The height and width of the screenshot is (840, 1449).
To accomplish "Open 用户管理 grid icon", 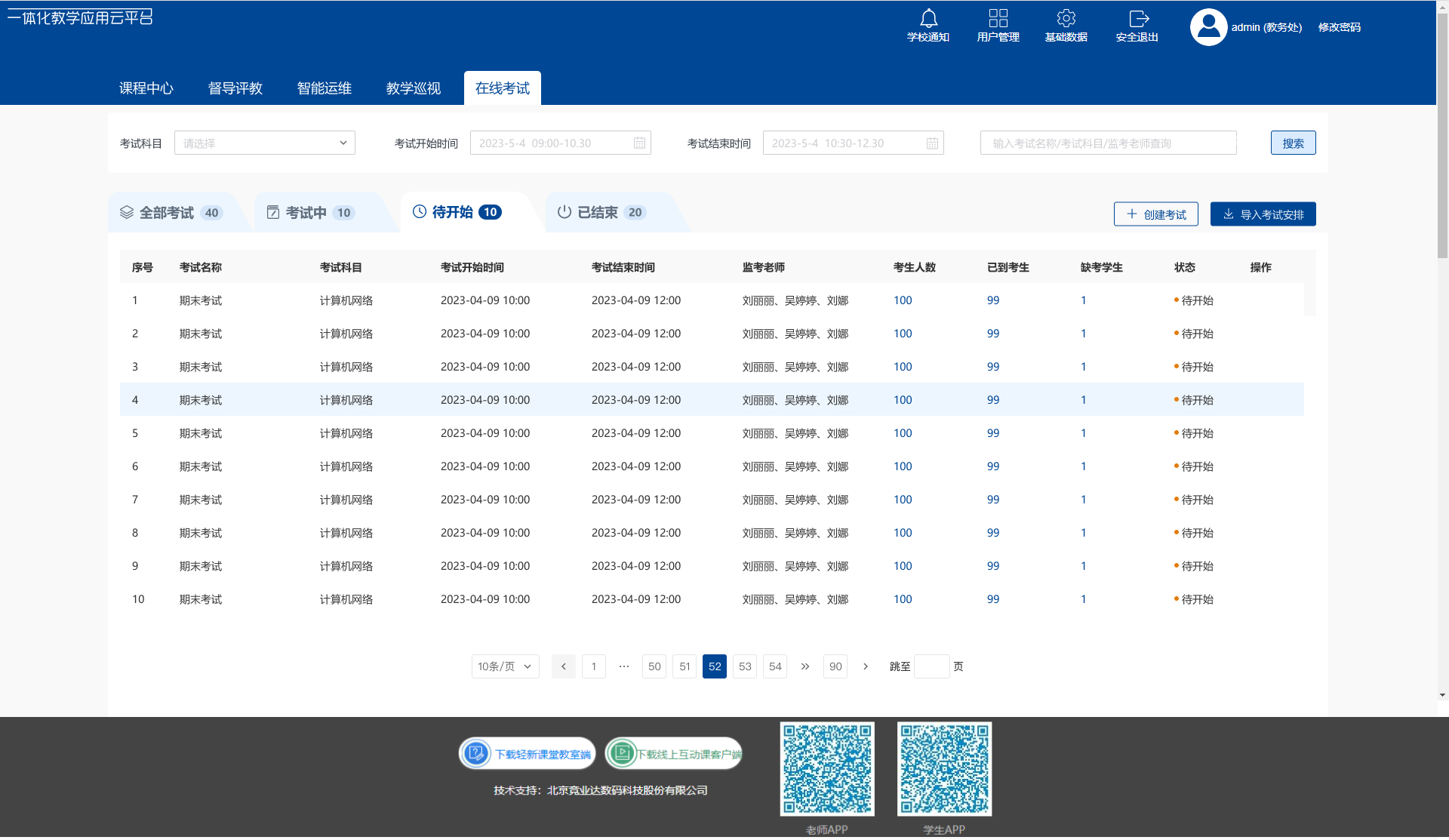I will pyautogui.click(x=998, y=18).
